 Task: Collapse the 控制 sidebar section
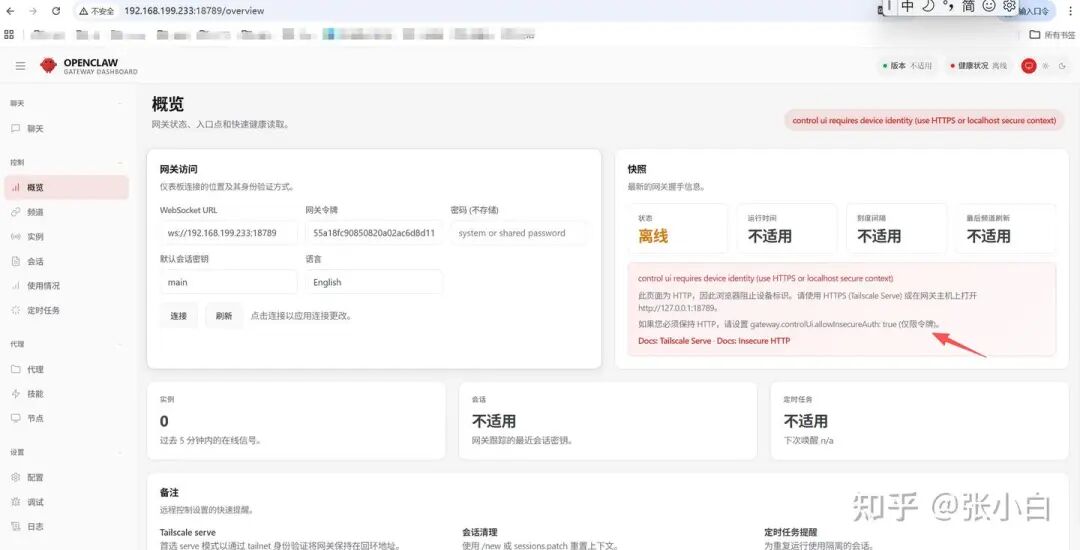coord(121,162)
